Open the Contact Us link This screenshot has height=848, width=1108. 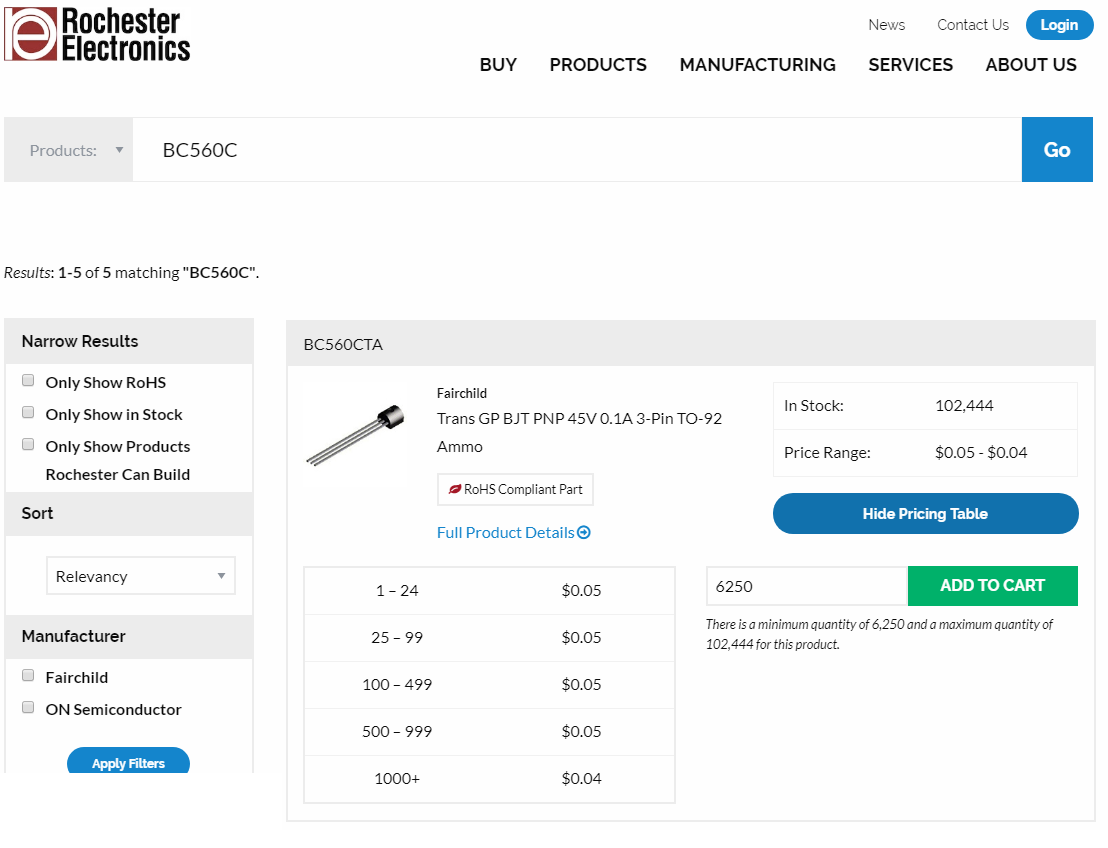click(972, 25)
